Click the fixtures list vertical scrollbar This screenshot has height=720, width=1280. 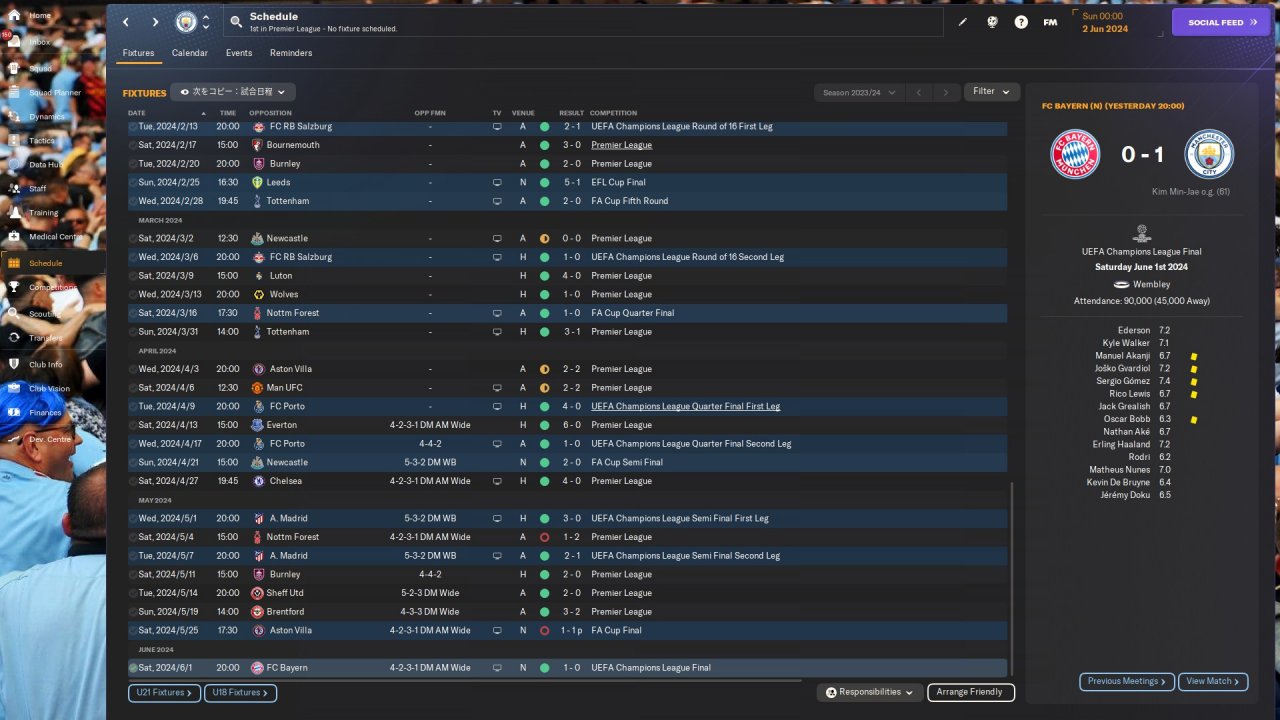pos(1012,580)
